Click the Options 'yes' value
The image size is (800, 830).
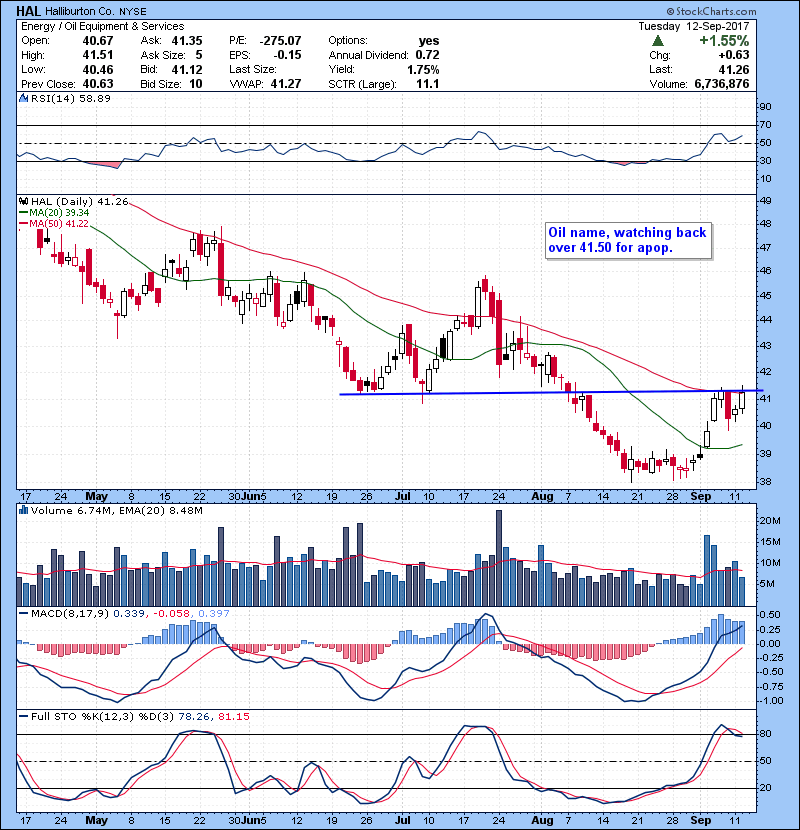pyautogui.click(x=429, y=41)
